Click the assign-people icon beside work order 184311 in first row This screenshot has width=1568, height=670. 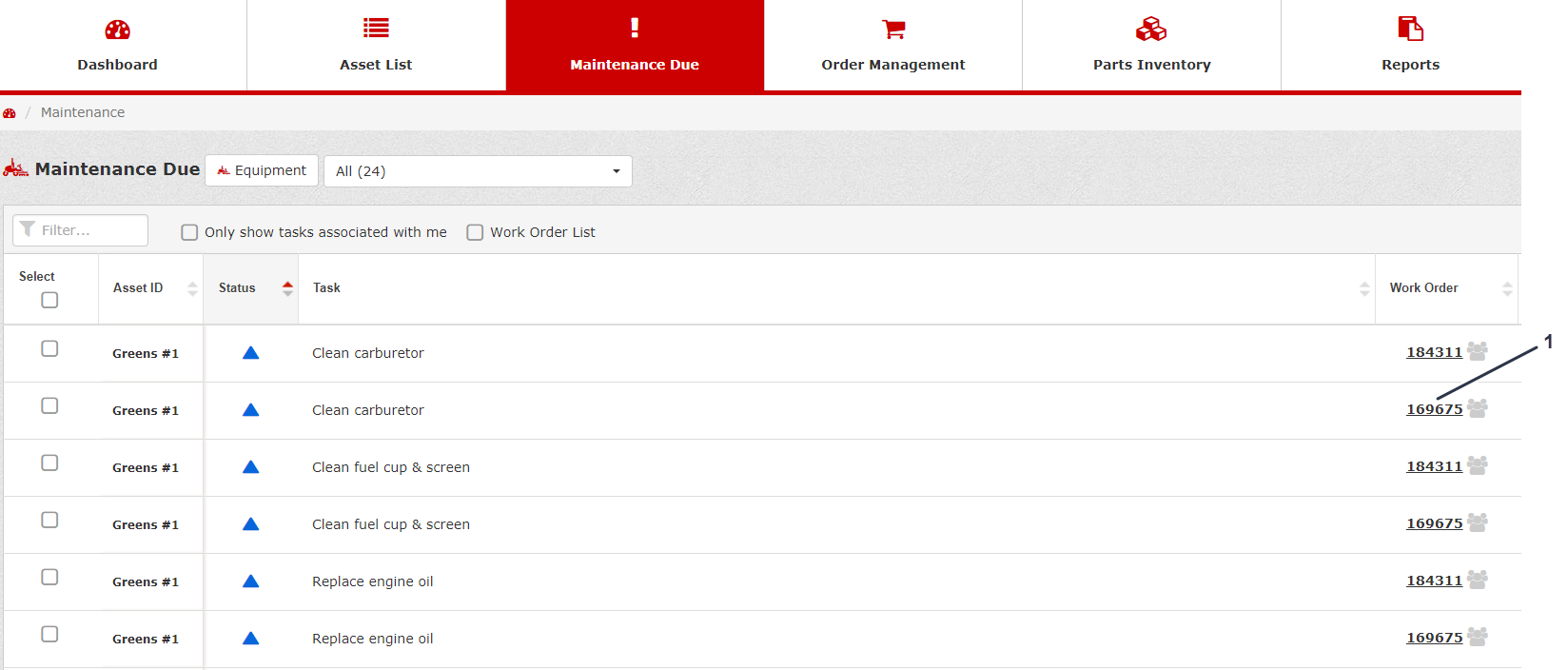tap(1477, 351)
